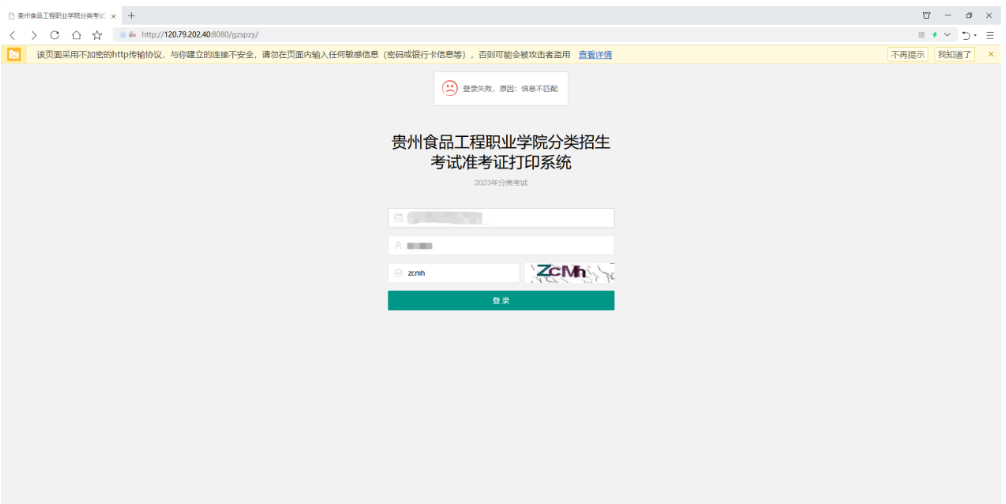The width and height of the screenshot is (1006, 504).
Task: Refresh the ZcMh captcha image
Action: point(570,273)
